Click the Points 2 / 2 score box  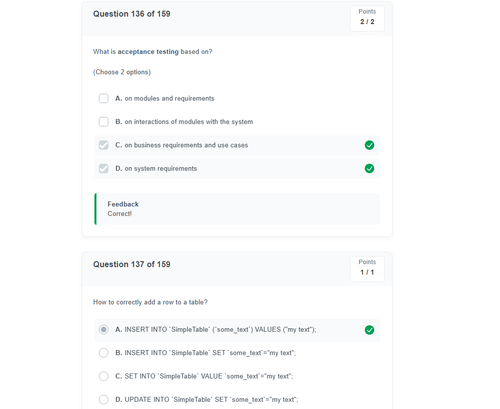[x=367, y=19]
